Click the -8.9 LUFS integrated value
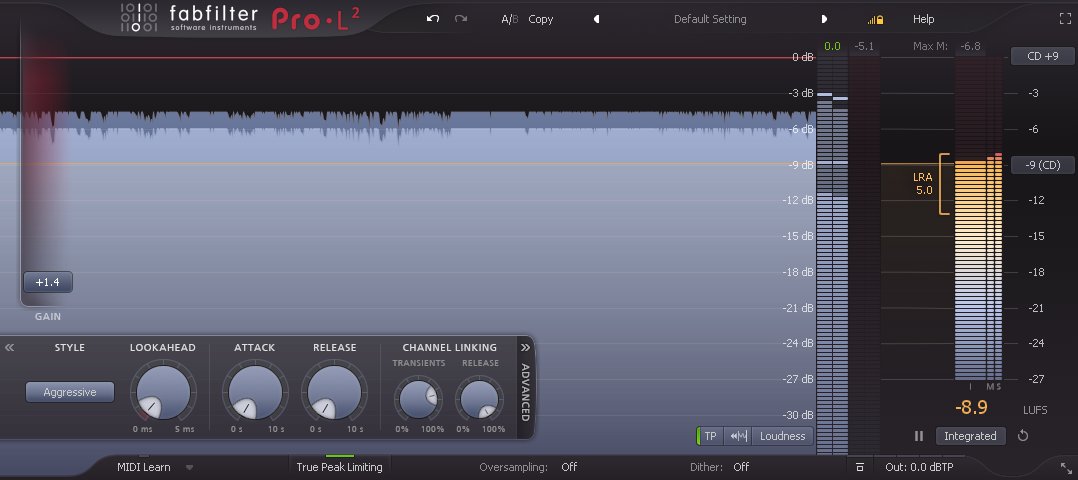 971,407
